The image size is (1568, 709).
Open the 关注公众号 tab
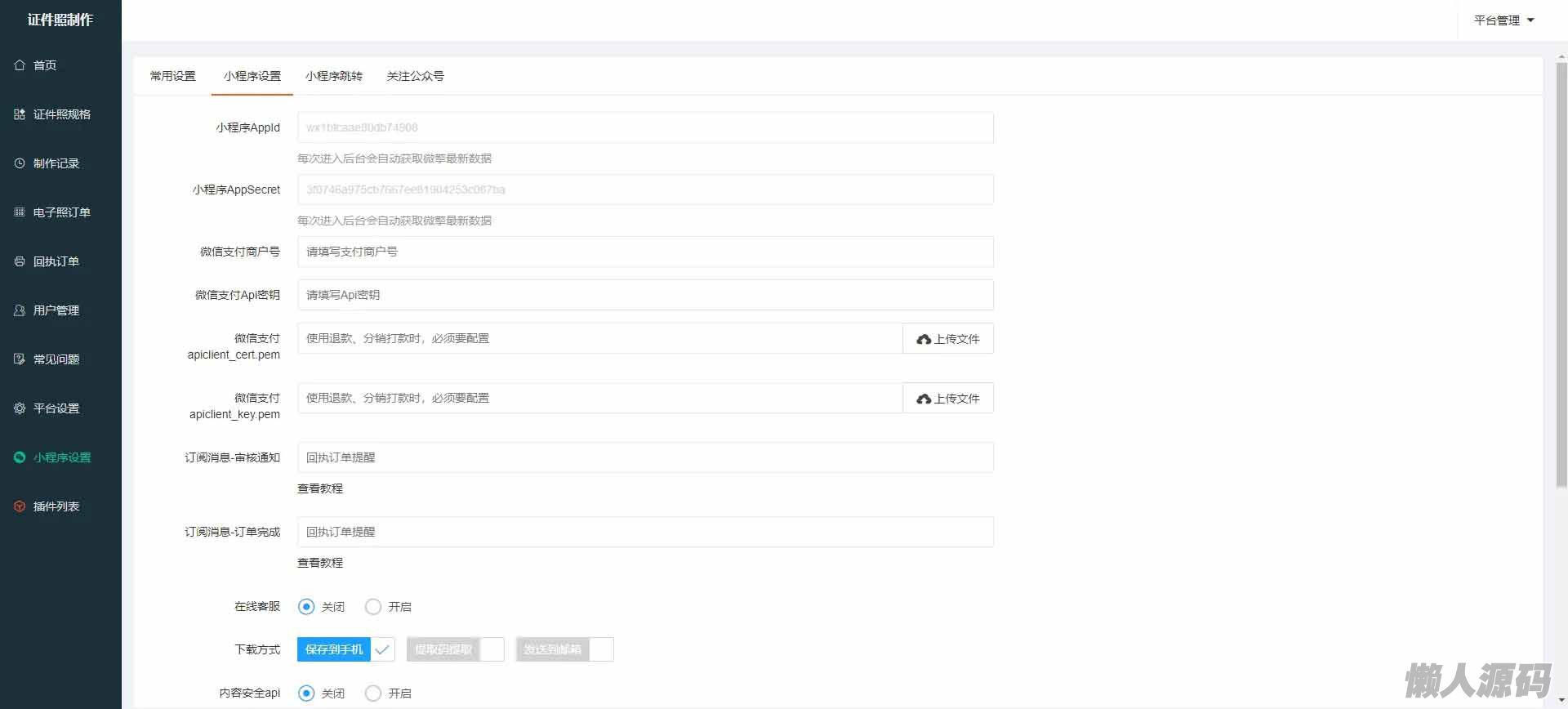[415, 76]
